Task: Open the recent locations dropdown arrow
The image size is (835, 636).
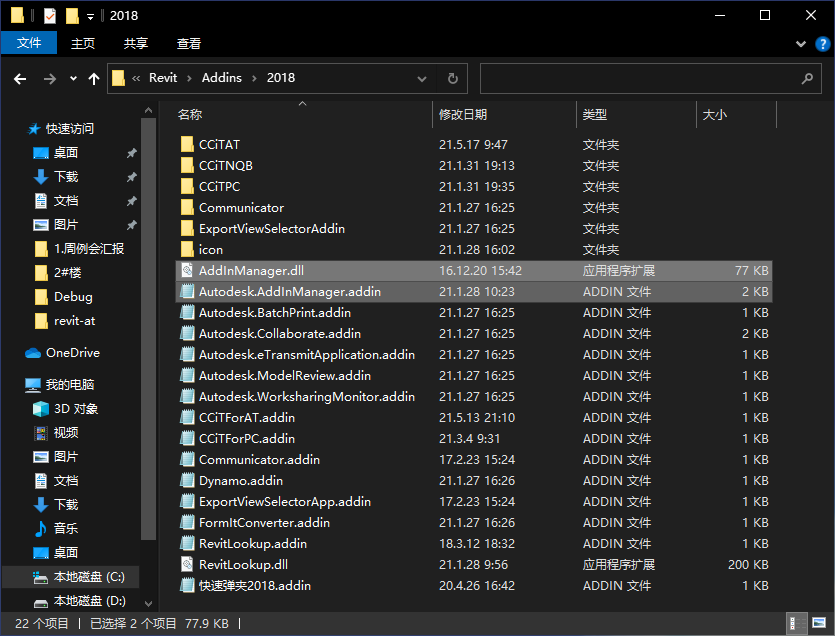Action: point(73,79)
